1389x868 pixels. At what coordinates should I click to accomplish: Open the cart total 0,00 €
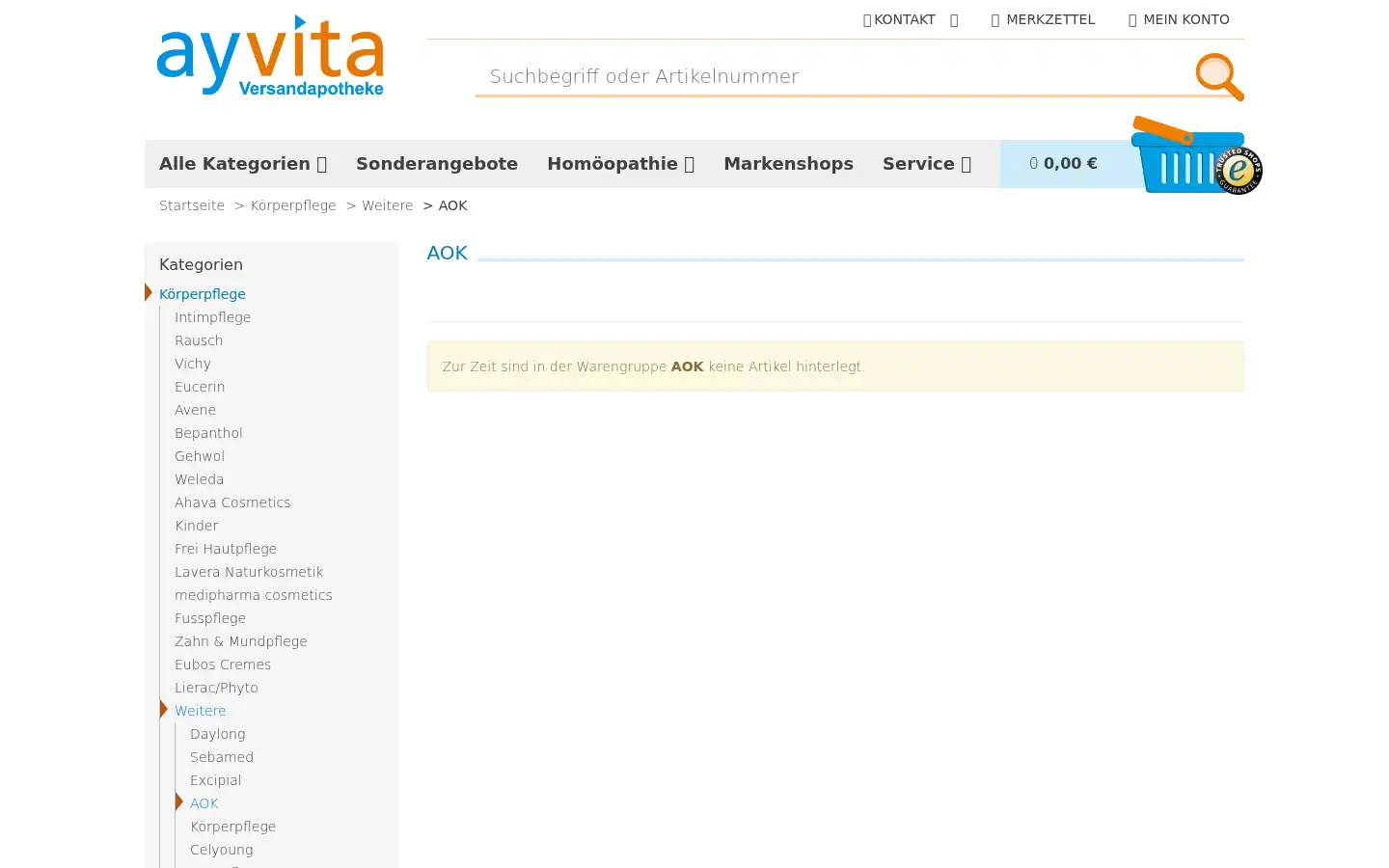[x=1063, y=164]
